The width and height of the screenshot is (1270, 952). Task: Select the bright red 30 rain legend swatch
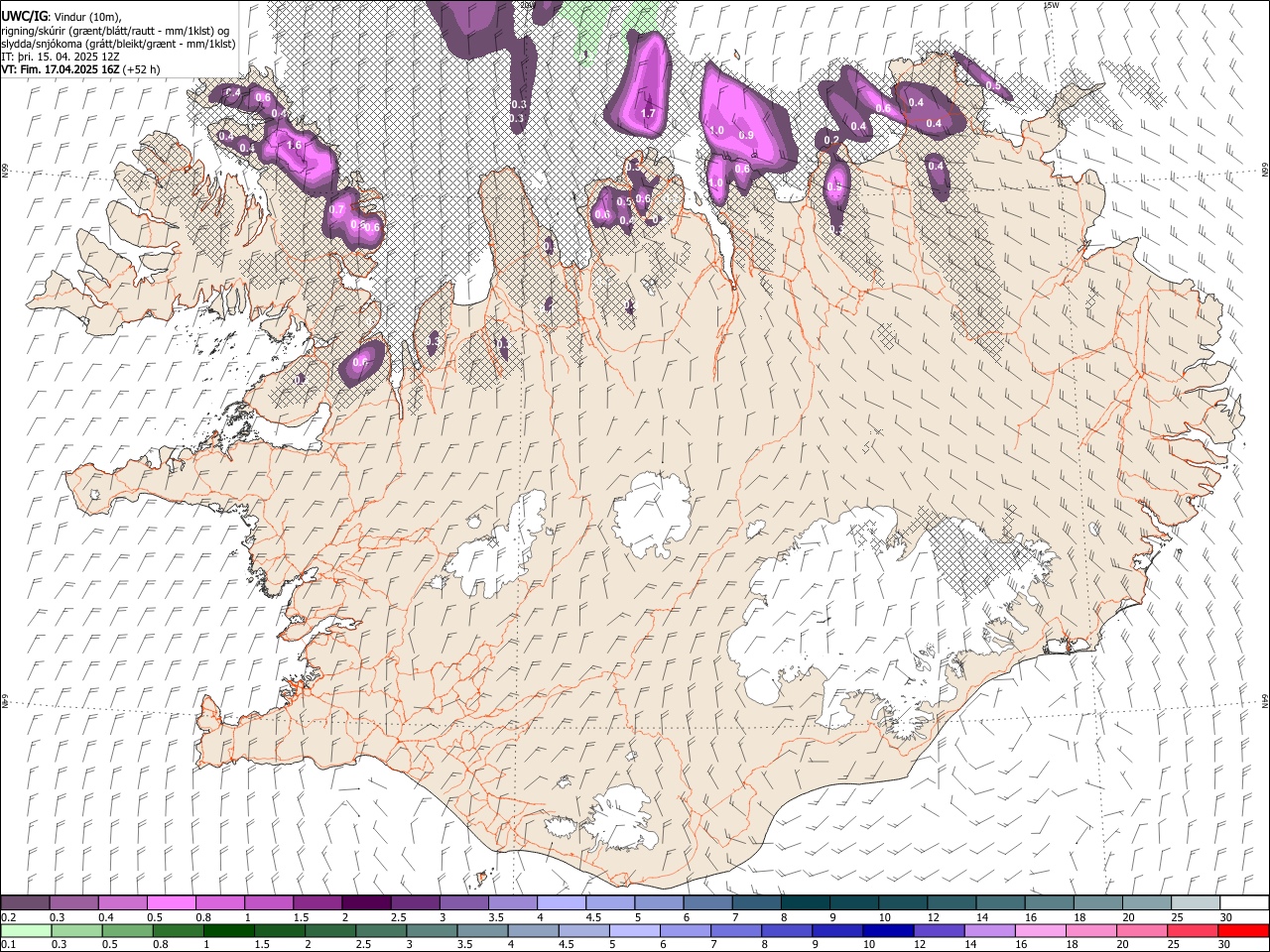1243,931
